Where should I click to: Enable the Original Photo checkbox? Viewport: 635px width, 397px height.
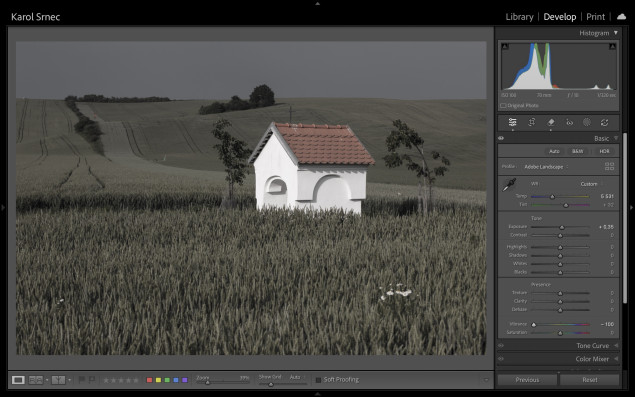pyautogui.click(x=503, y=106)
